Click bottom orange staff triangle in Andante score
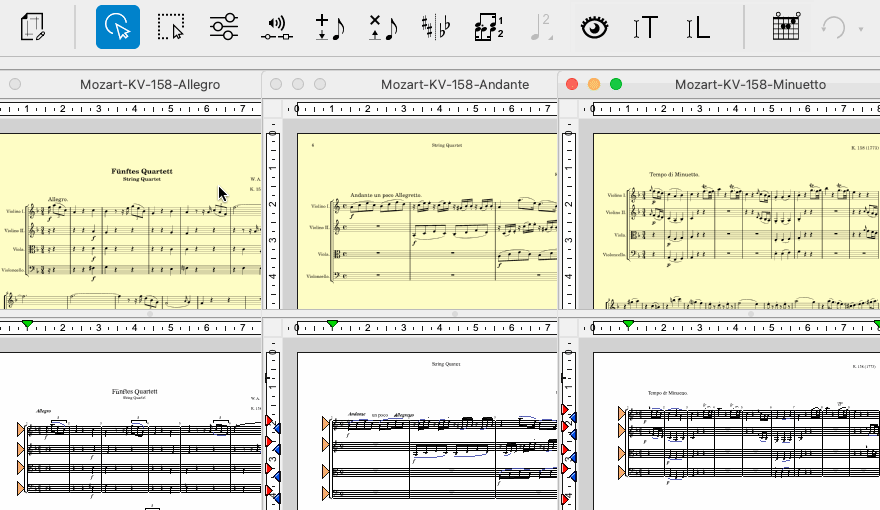 pos(326,493)
